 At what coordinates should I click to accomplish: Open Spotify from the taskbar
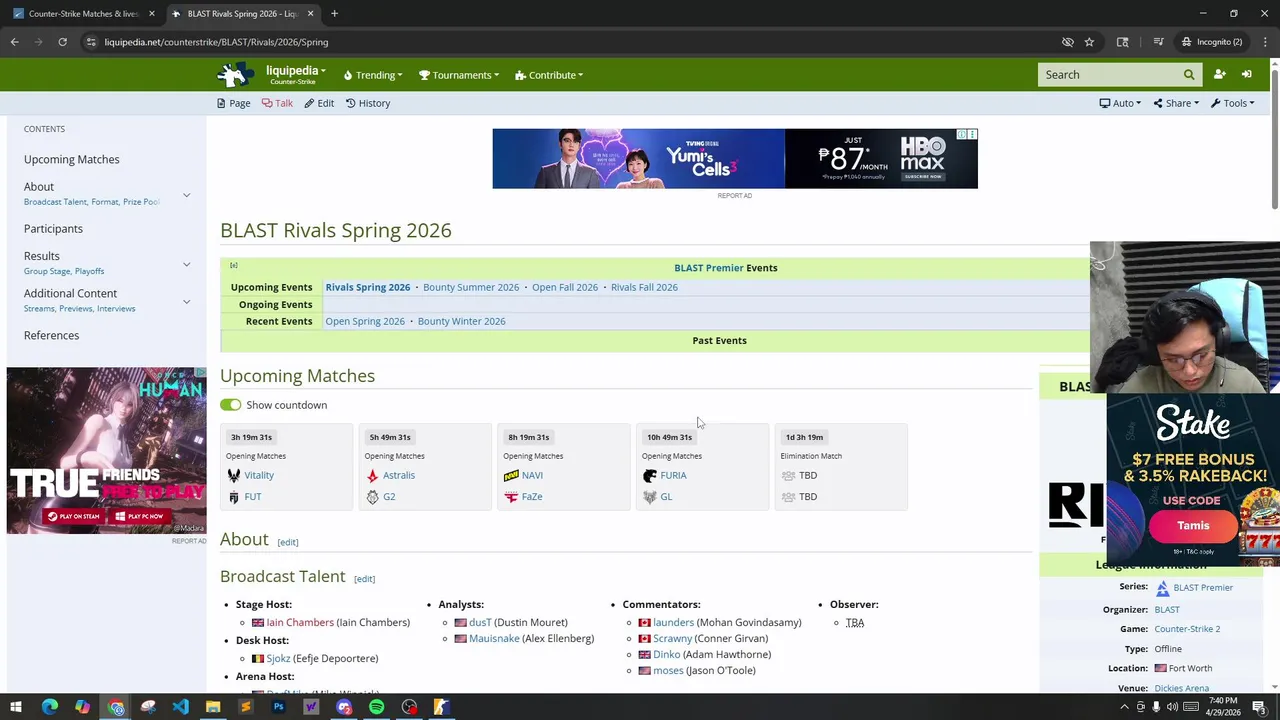coord(376,707)
